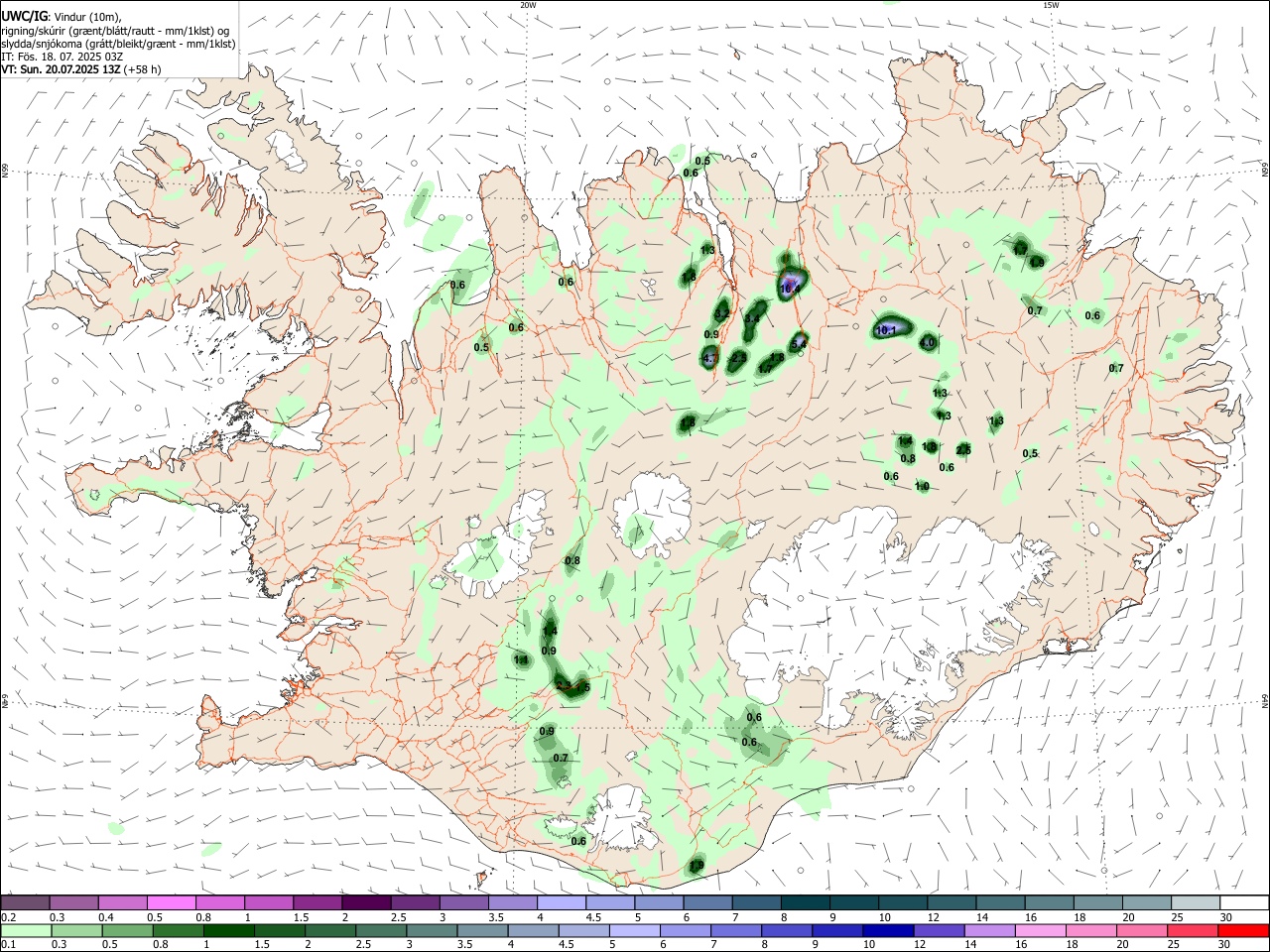Select the 5.4 precipitation label

(x=800, y=342)
